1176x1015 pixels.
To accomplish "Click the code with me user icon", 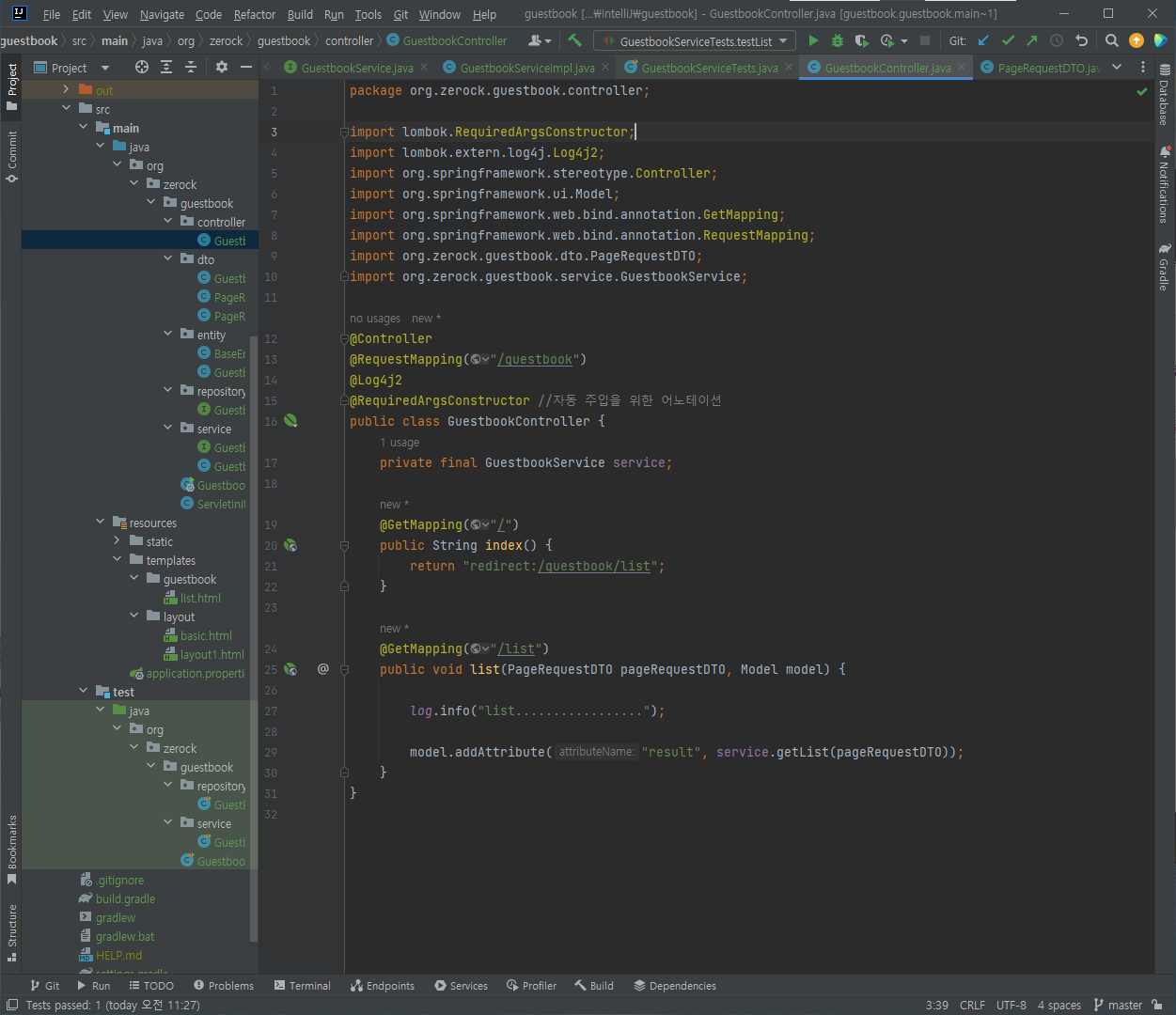I will 540,40.
